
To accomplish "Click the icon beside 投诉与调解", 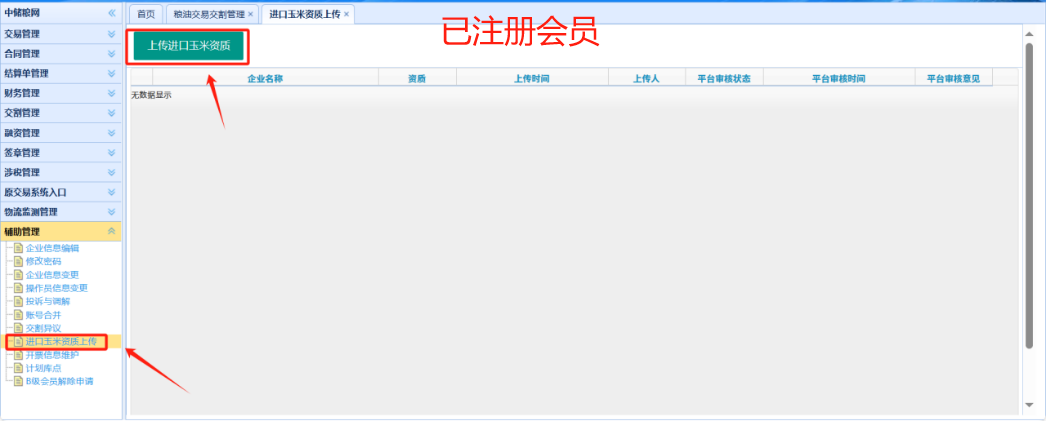I will (x=18, y=301).
